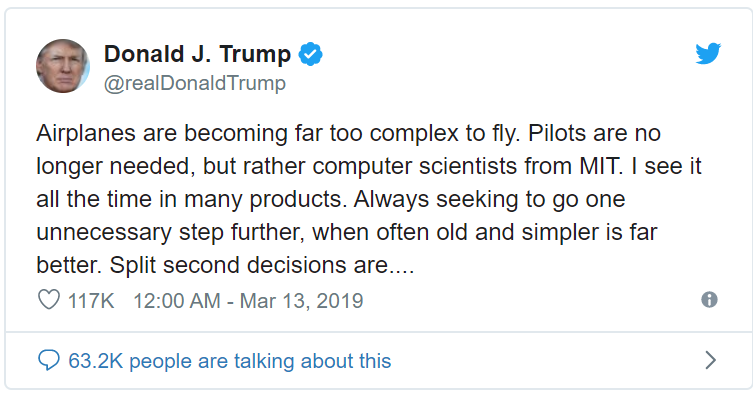Screen dimensions: 753x393
Task: Click the 'Mar 13, 2019' date text
Action: click(301, 301)
